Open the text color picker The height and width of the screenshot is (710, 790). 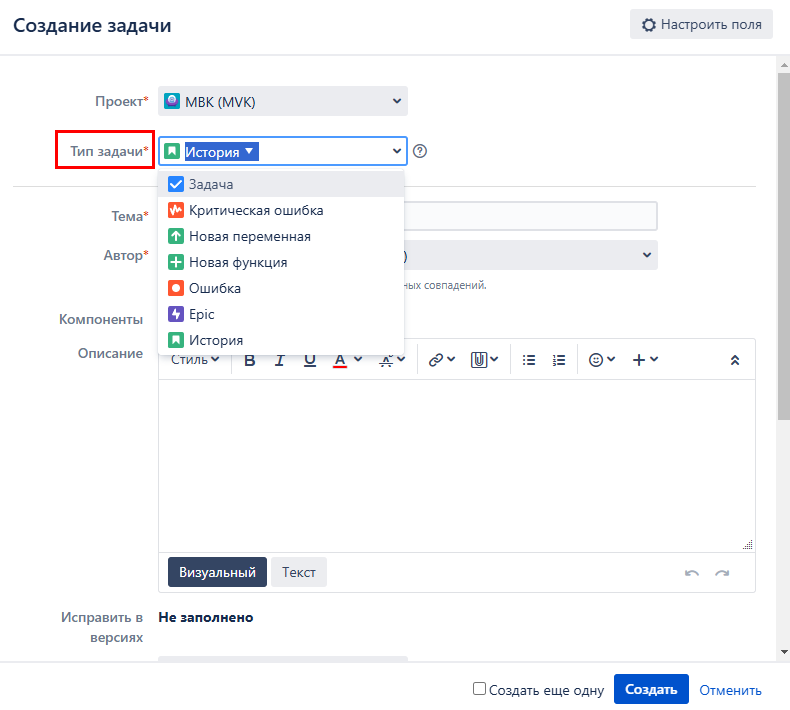[x=347, y=361]
